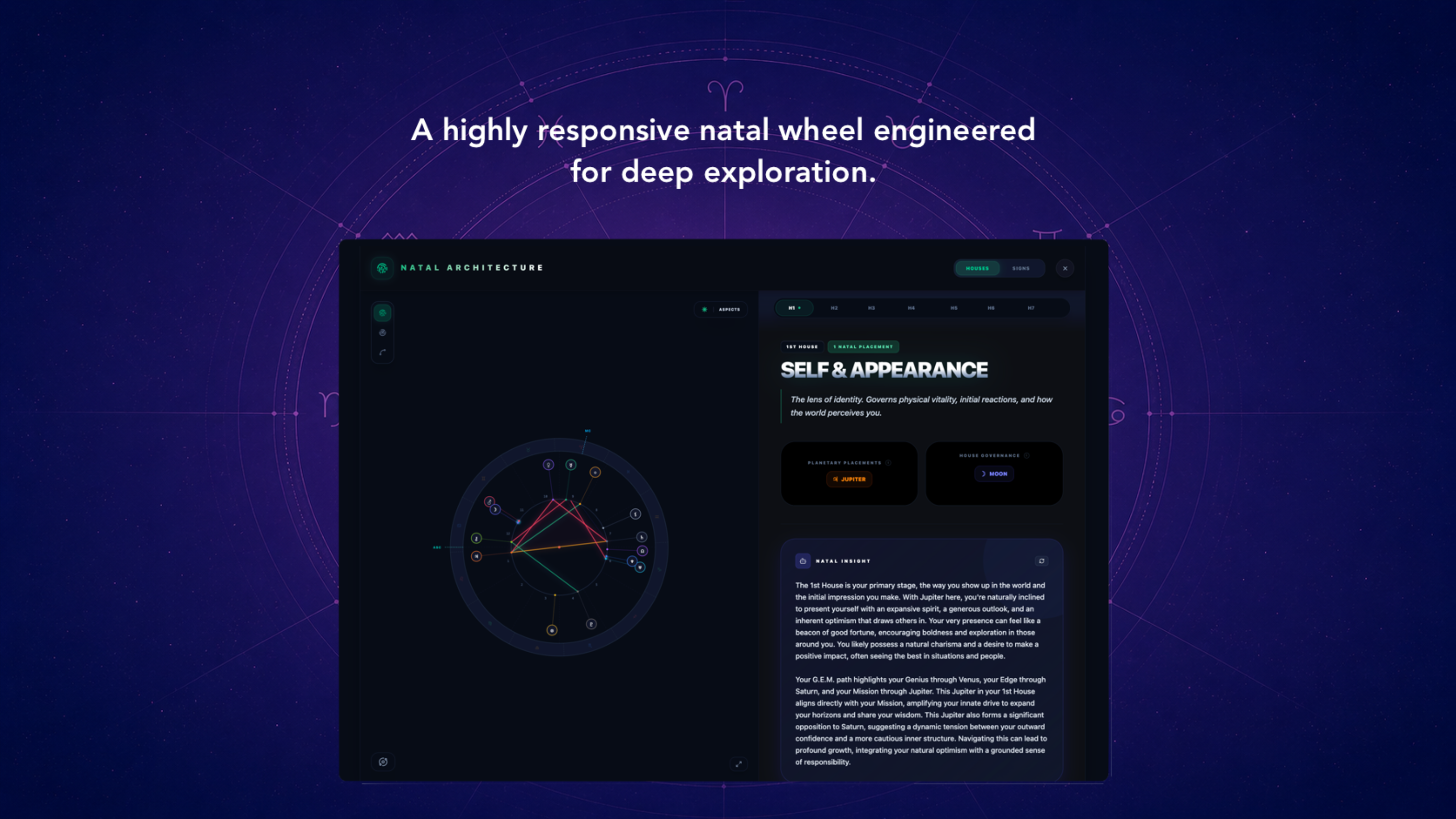Toggle the Aspects overlay on the wheel
The height and width of the screenshot is (819, 1456).
pyautogui.click(x=721, y=309)
